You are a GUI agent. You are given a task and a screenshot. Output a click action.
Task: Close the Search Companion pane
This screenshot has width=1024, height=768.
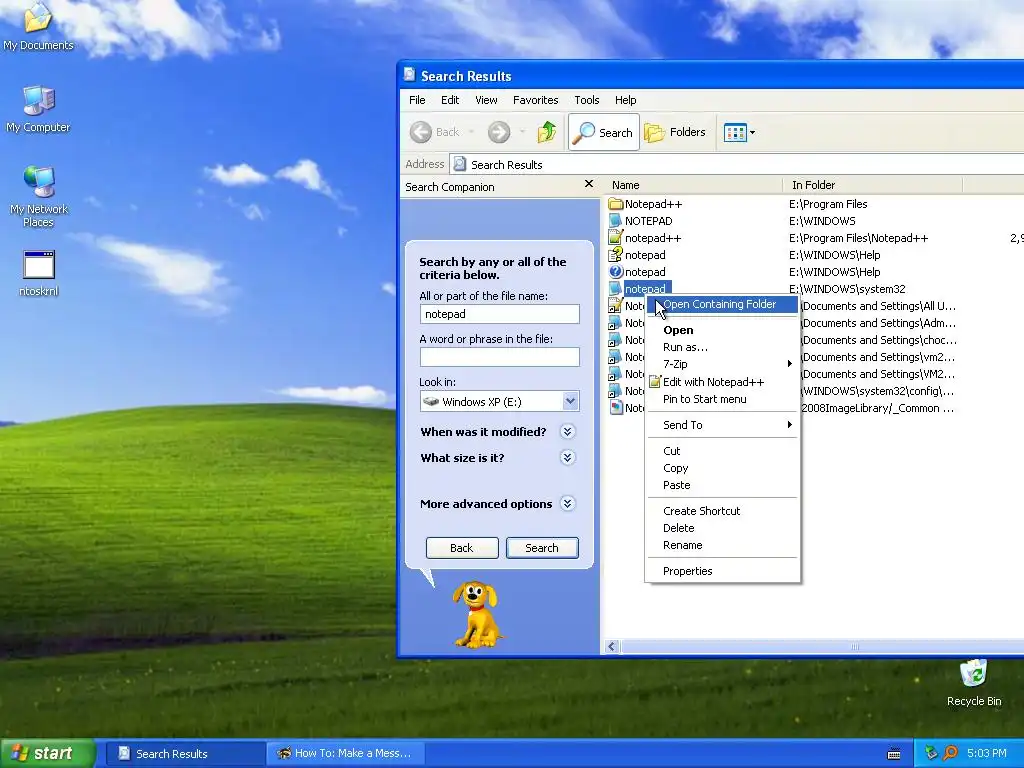pos(588,184)
